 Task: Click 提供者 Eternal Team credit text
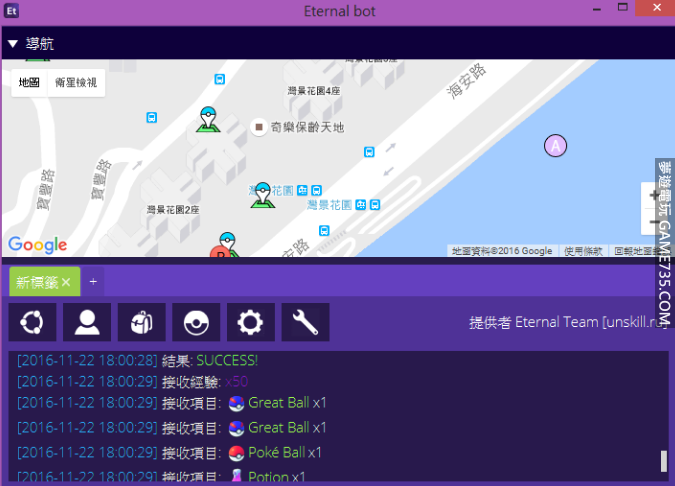tap(568, 322)
